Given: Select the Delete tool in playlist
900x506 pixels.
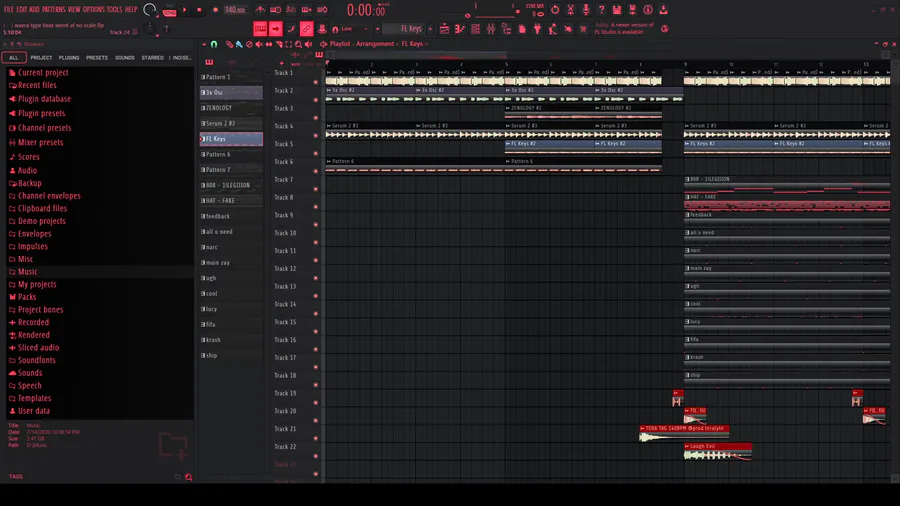Looking at the screenshot, I should coord(249,44).
